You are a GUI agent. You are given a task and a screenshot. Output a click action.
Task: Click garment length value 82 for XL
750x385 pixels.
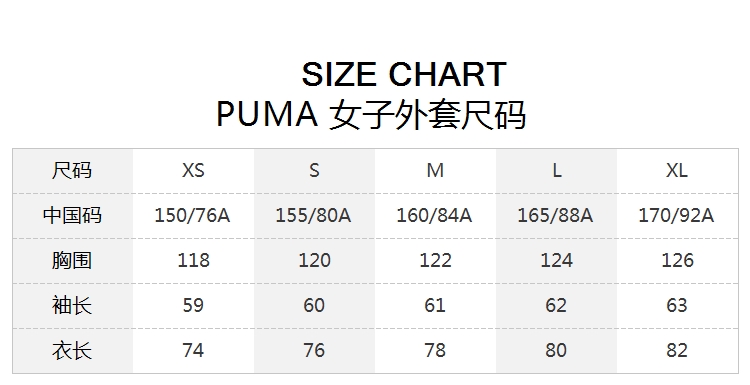(677, 351)
